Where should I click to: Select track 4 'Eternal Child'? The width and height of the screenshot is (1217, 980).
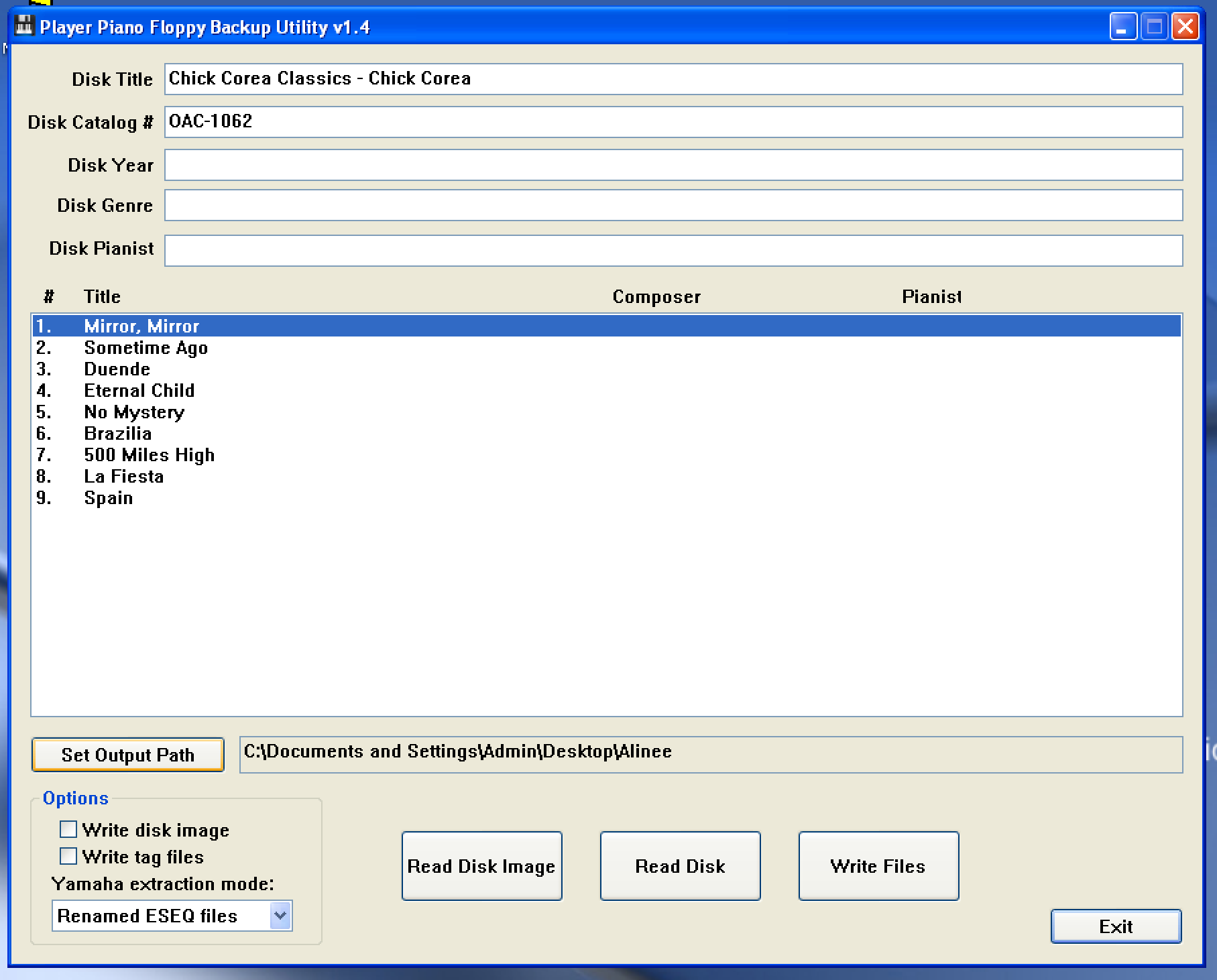(606, 390)
